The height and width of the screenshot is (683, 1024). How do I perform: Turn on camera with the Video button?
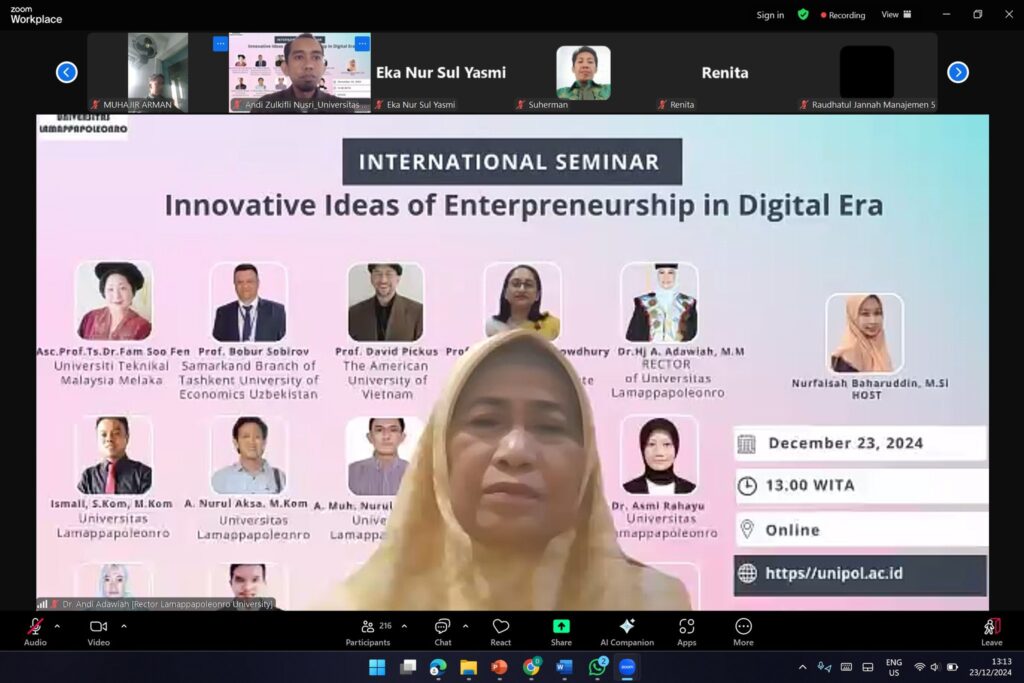pyautogui.click(x=98, y=631)
